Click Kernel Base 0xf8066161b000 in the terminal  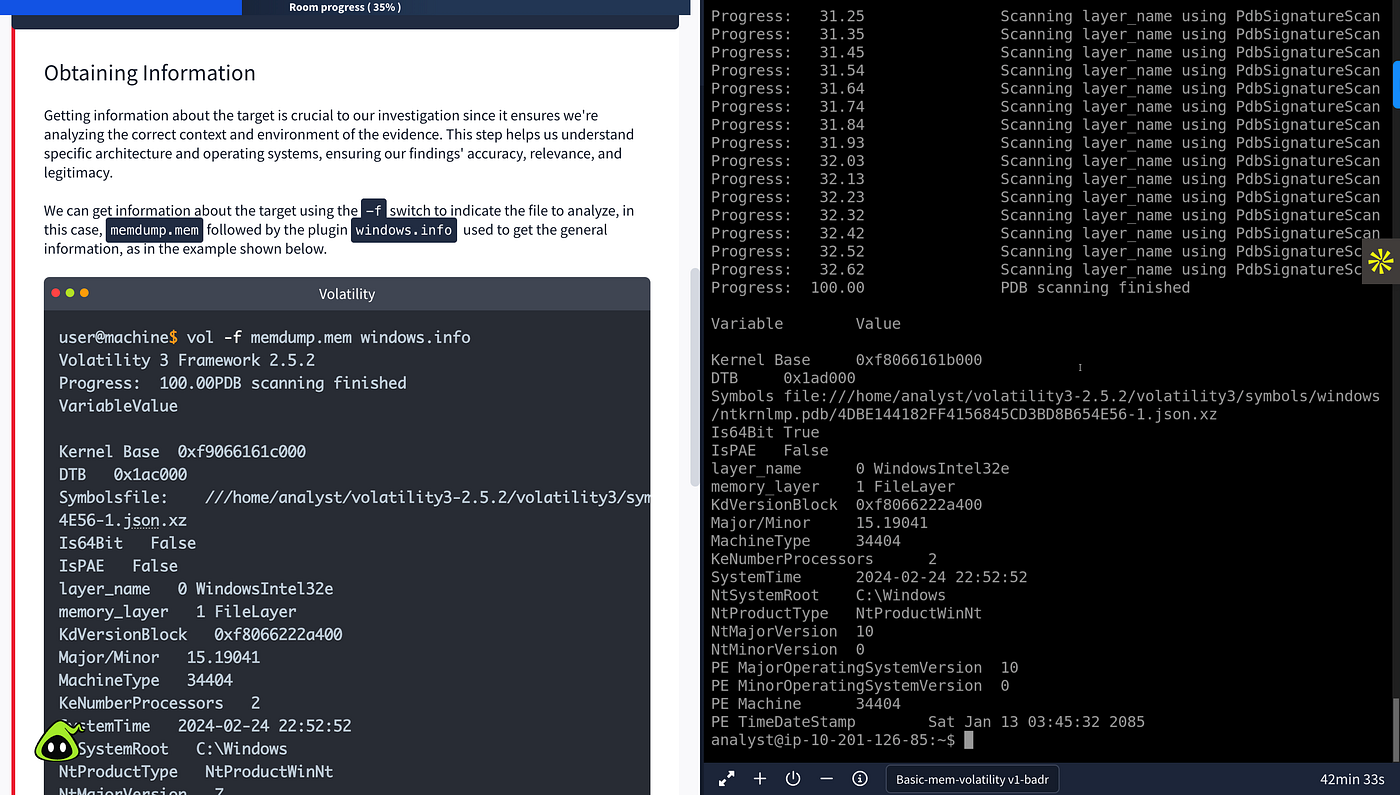coord(846,360)
